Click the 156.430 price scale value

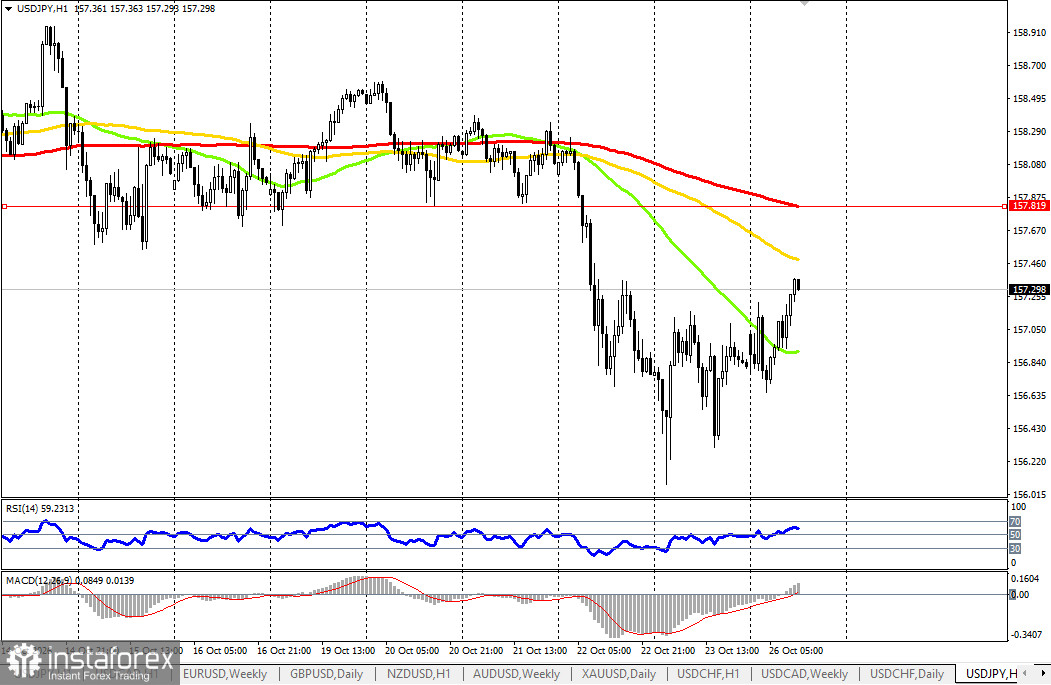1030,428
